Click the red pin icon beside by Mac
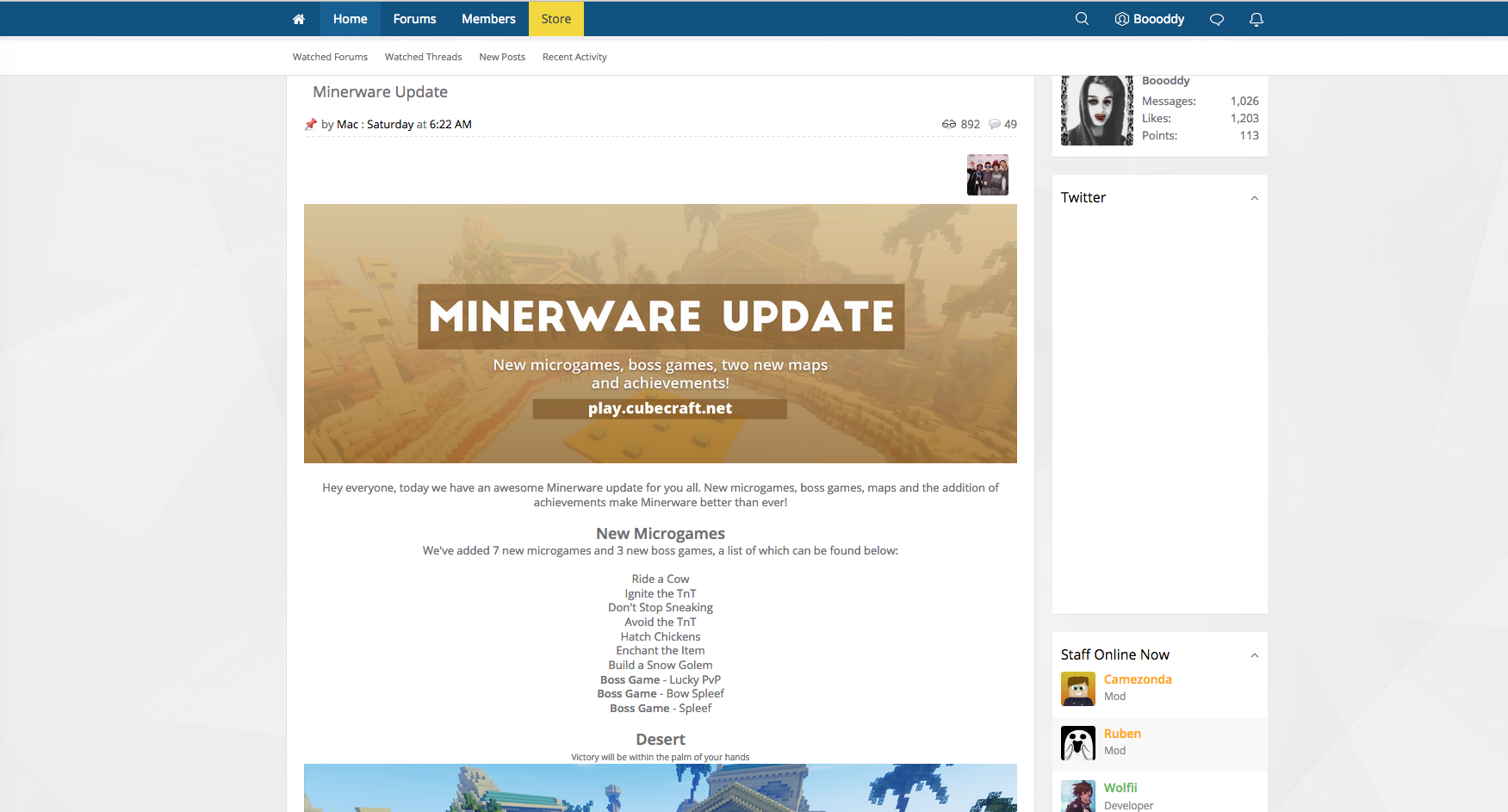The height and width of the screenshot is (812, 1508). coord(311,124)
